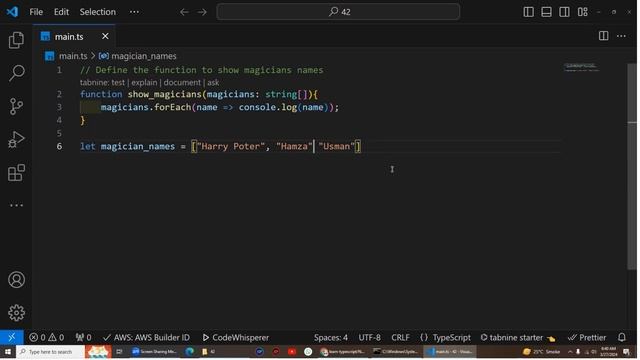Change indentation via Spaces: 4
Image resolution: width=640 pixels, height=360 pixels.
331,338
